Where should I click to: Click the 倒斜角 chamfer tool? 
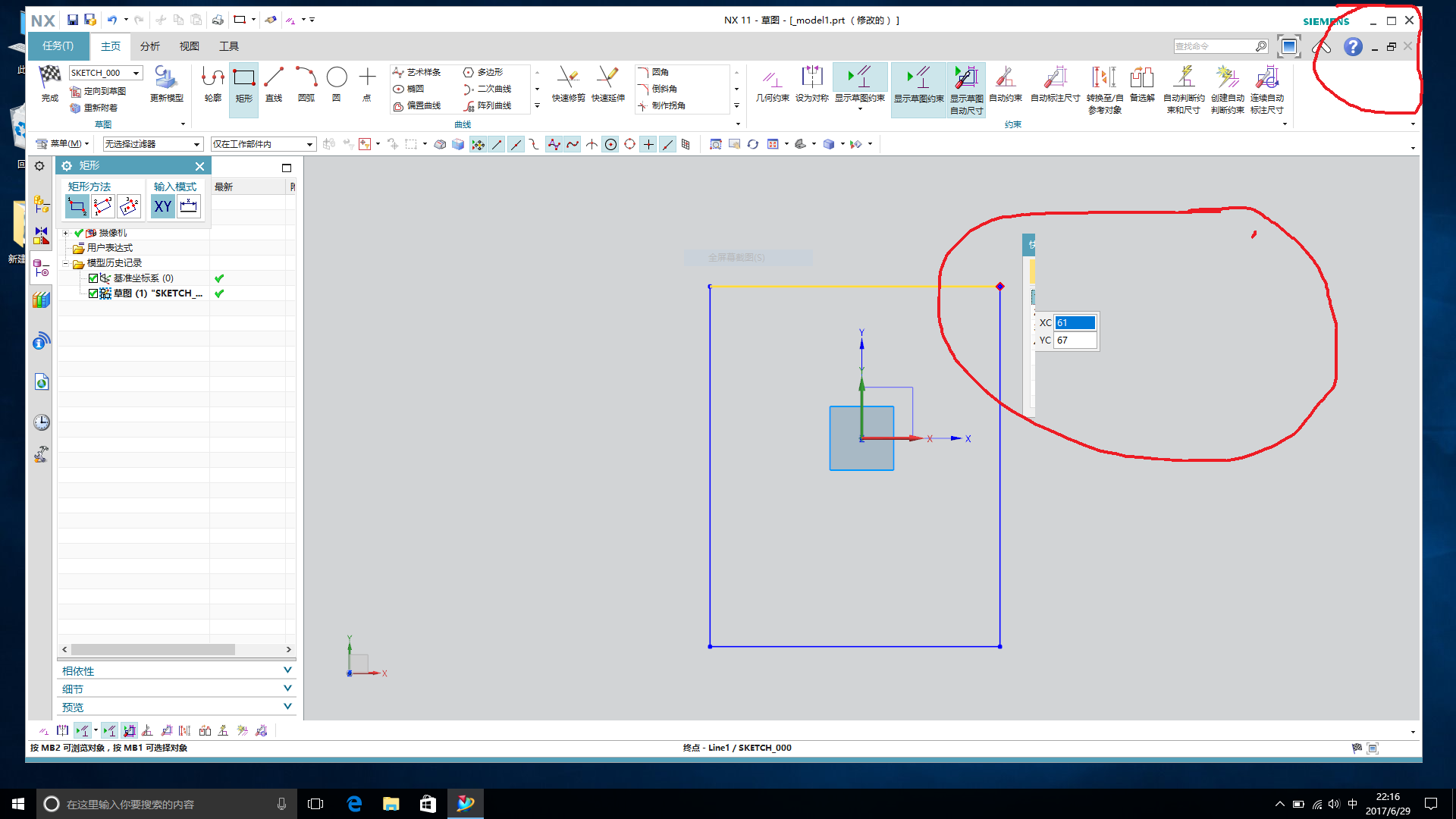tap(657, 89)
